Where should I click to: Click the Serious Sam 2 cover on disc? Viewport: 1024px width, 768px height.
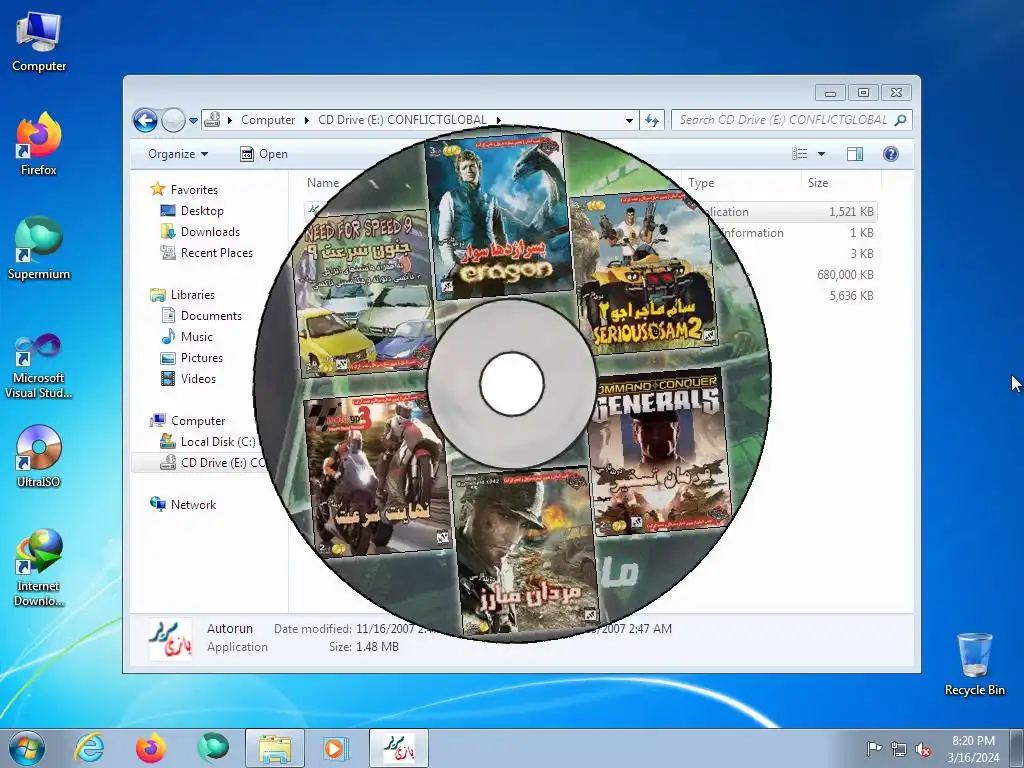(643, 272)
